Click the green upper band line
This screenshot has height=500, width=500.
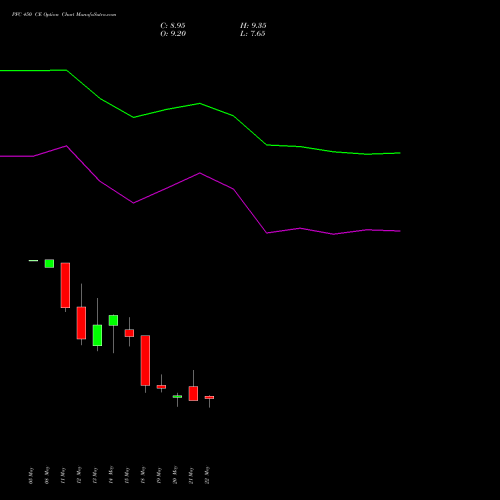200,104
